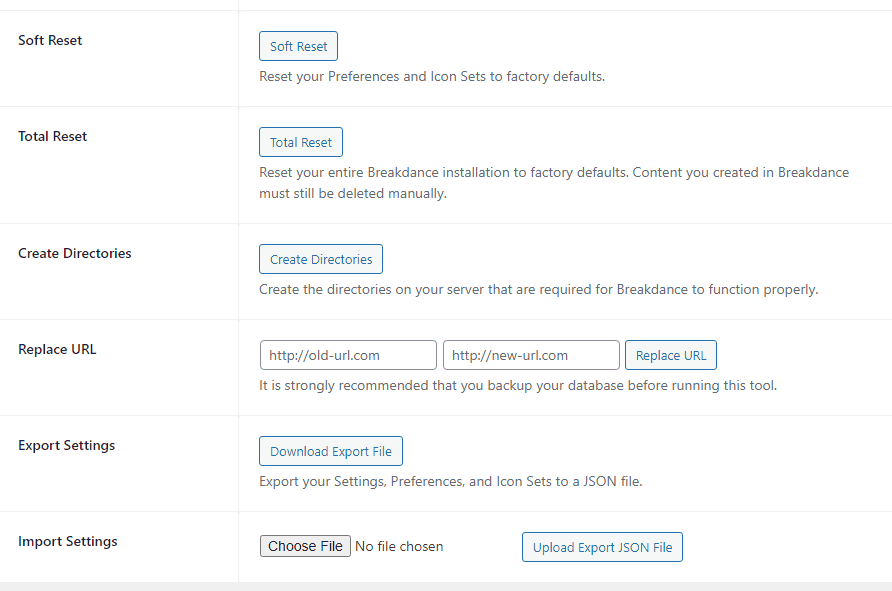Click the Replace URL row heading label
Image resolution: width=892 pixels, height=591 pixels.
tap(57, 349)
